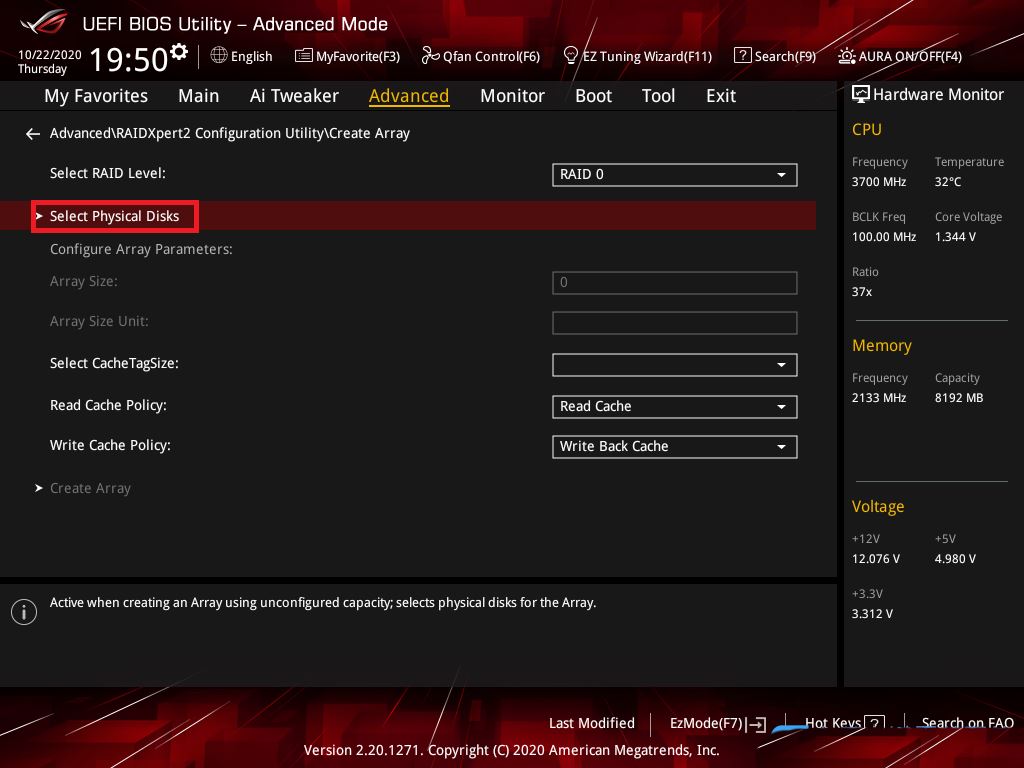Screen dimensions: 1024x768
Task: Click the Array Size input field
Action: coord(674,283)
